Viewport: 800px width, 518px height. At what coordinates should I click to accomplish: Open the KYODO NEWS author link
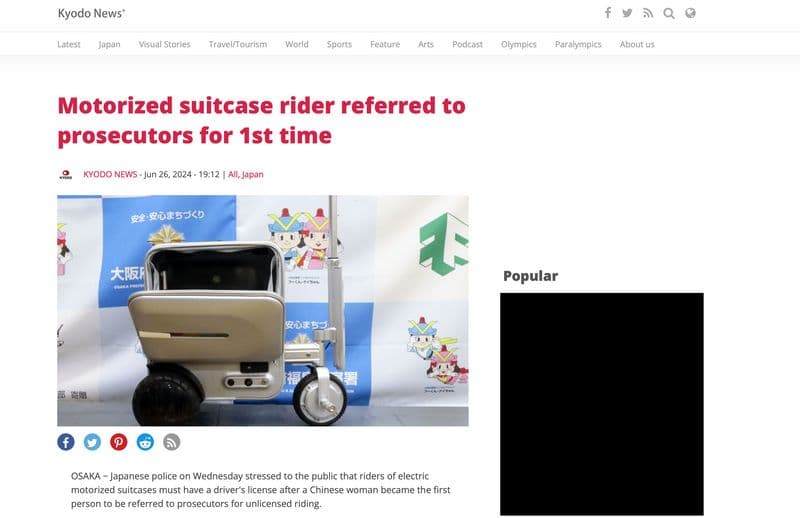click(x=110, y=174)
